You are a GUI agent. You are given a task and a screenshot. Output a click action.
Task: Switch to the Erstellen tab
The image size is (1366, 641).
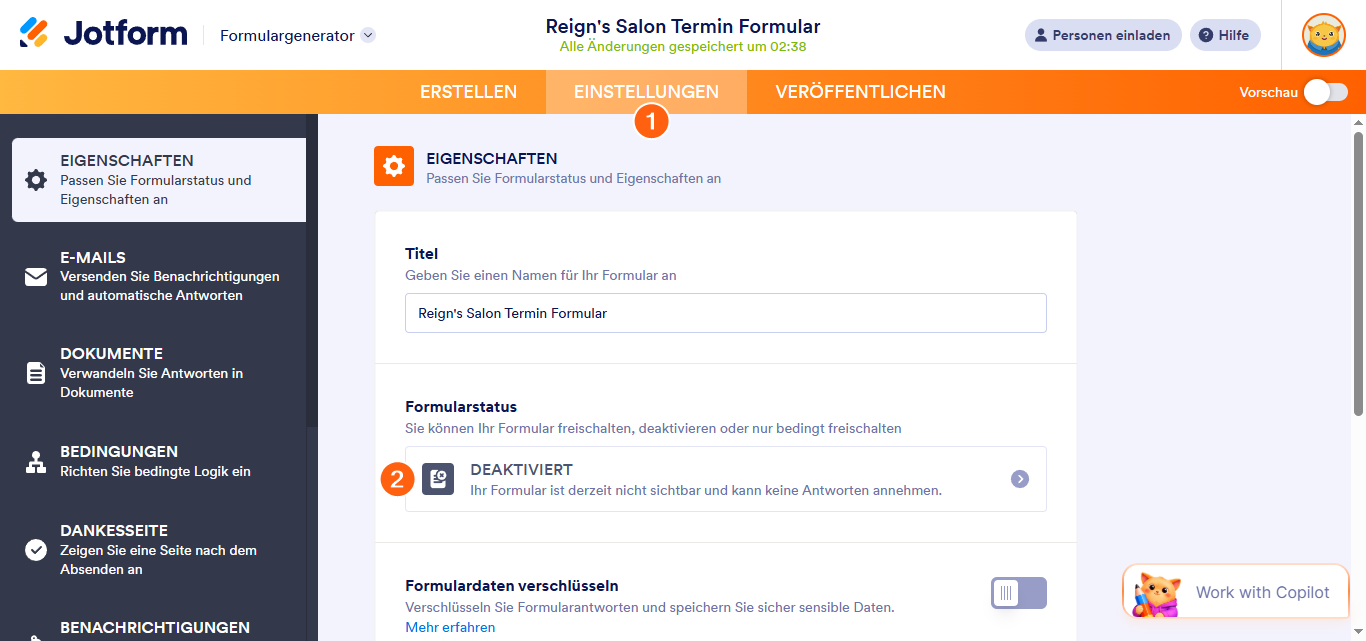468,92
